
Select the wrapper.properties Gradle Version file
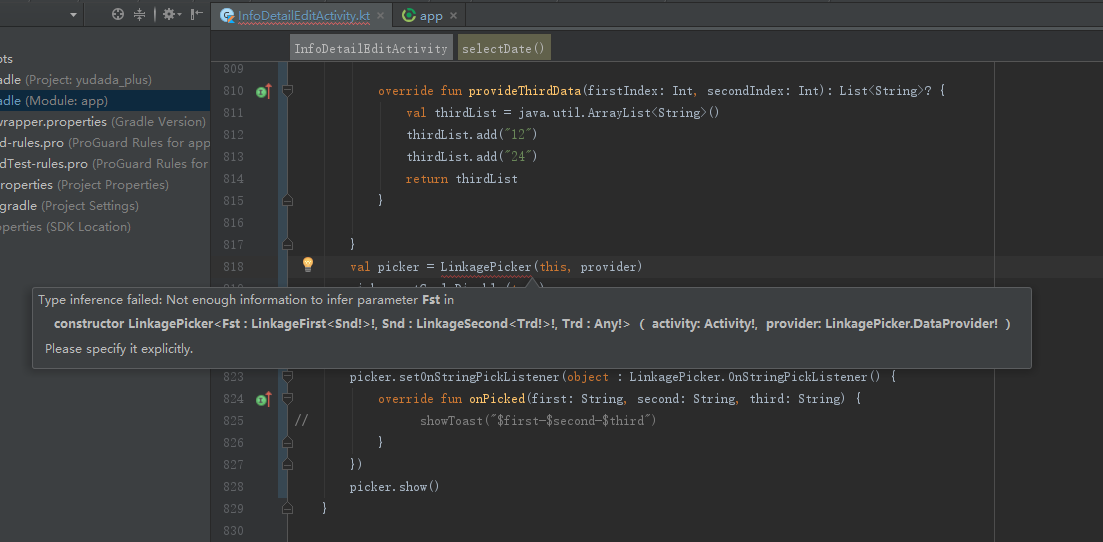click(x=105, y=122)
